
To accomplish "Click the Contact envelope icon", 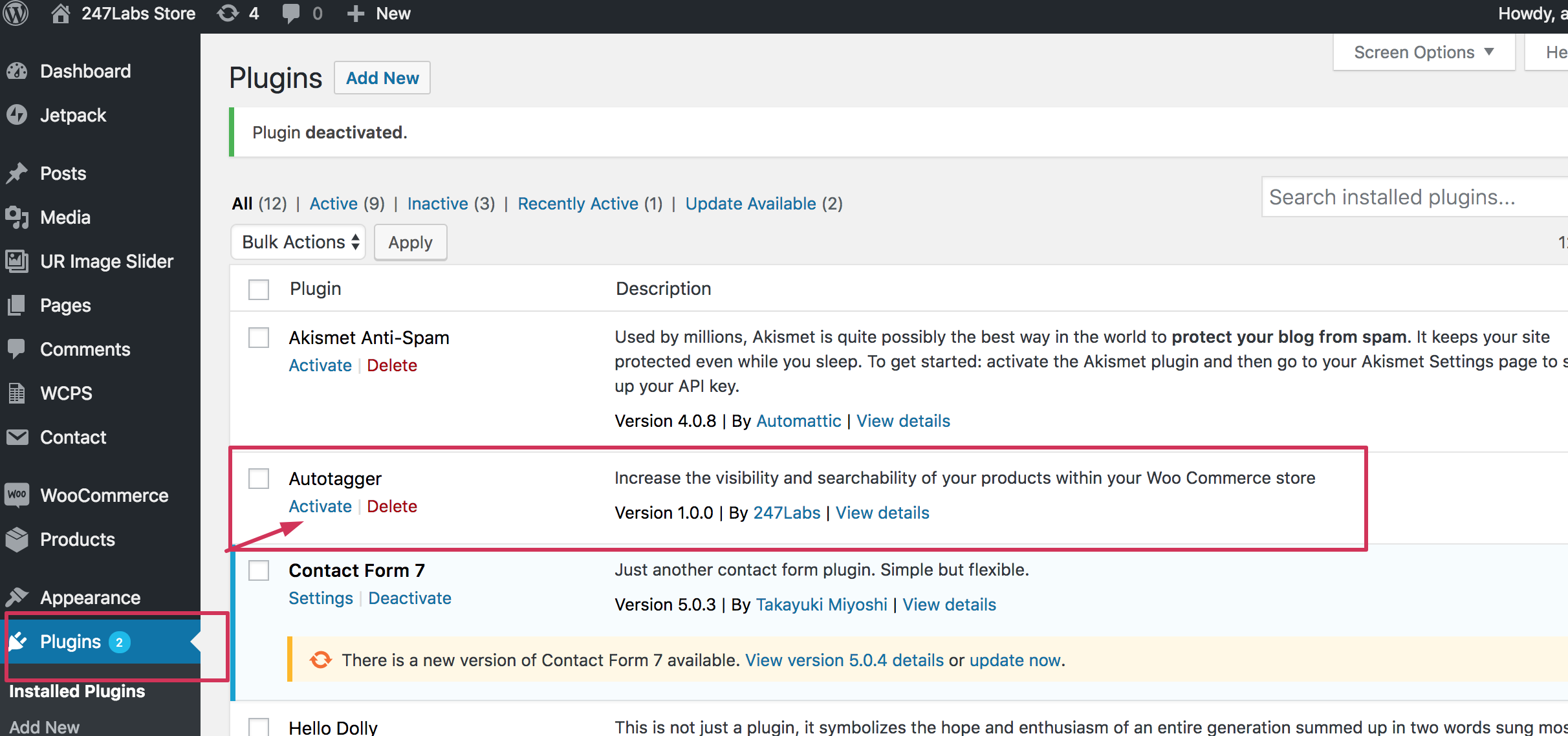I will point(17,437).
